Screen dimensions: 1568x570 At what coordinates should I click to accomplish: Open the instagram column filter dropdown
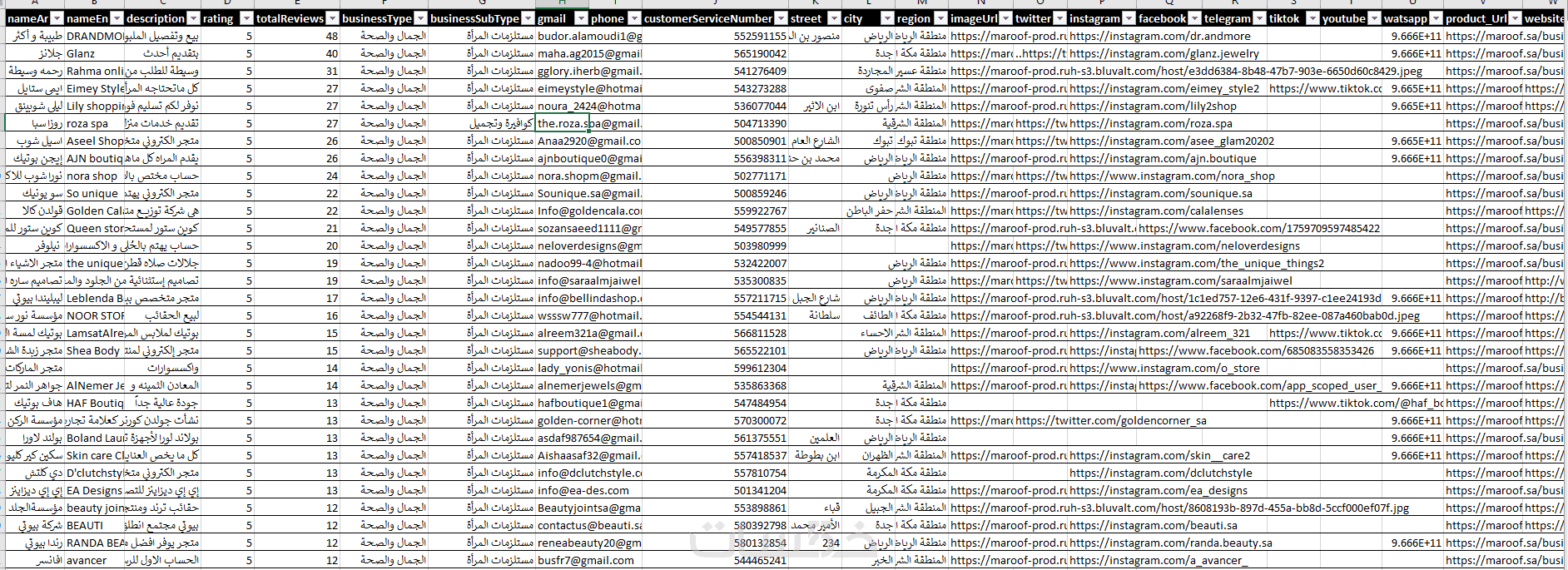click(1129, 18)
